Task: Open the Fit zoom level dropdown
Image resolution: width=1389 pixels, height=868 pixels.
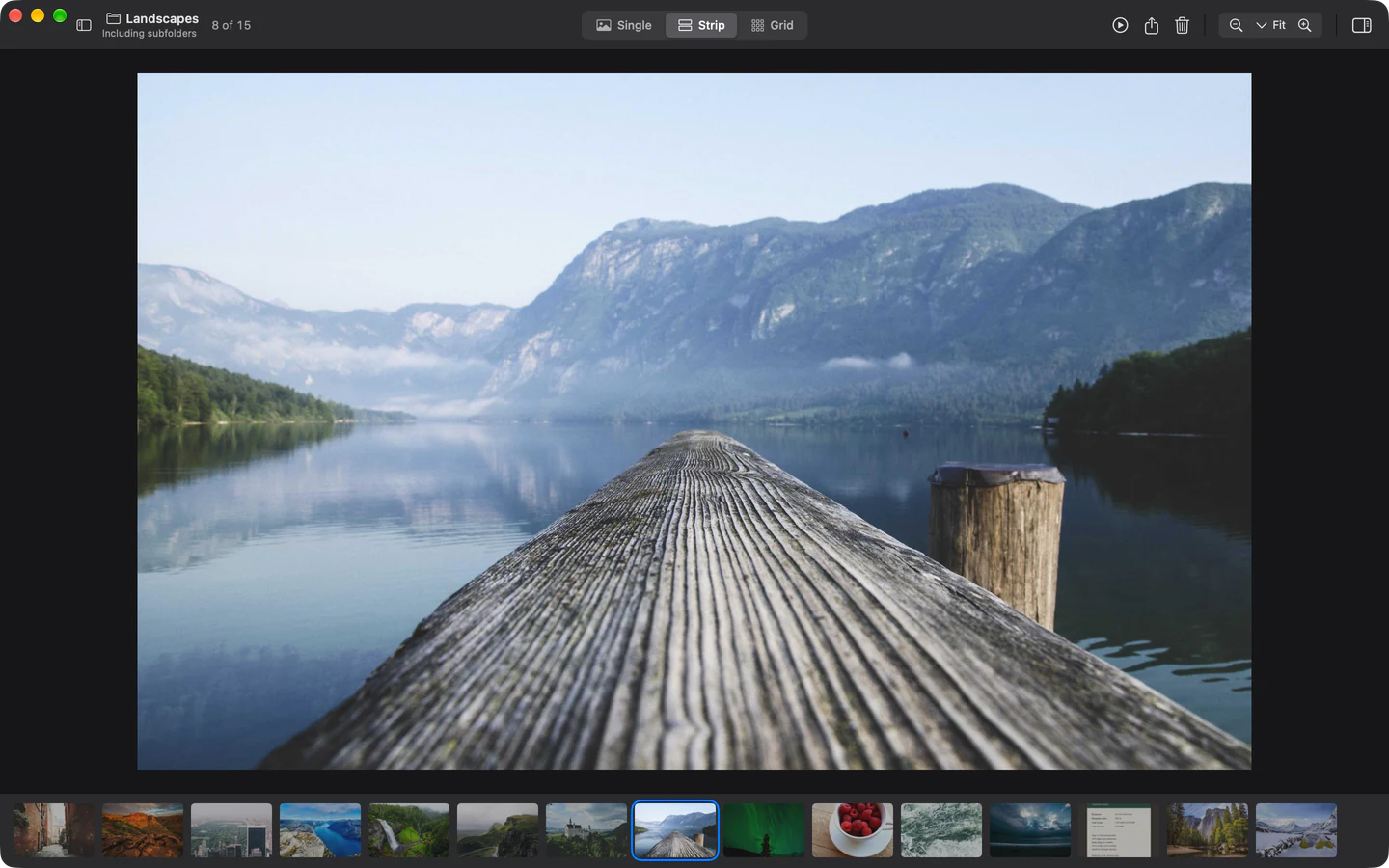Action: [x=1270, y=25]
